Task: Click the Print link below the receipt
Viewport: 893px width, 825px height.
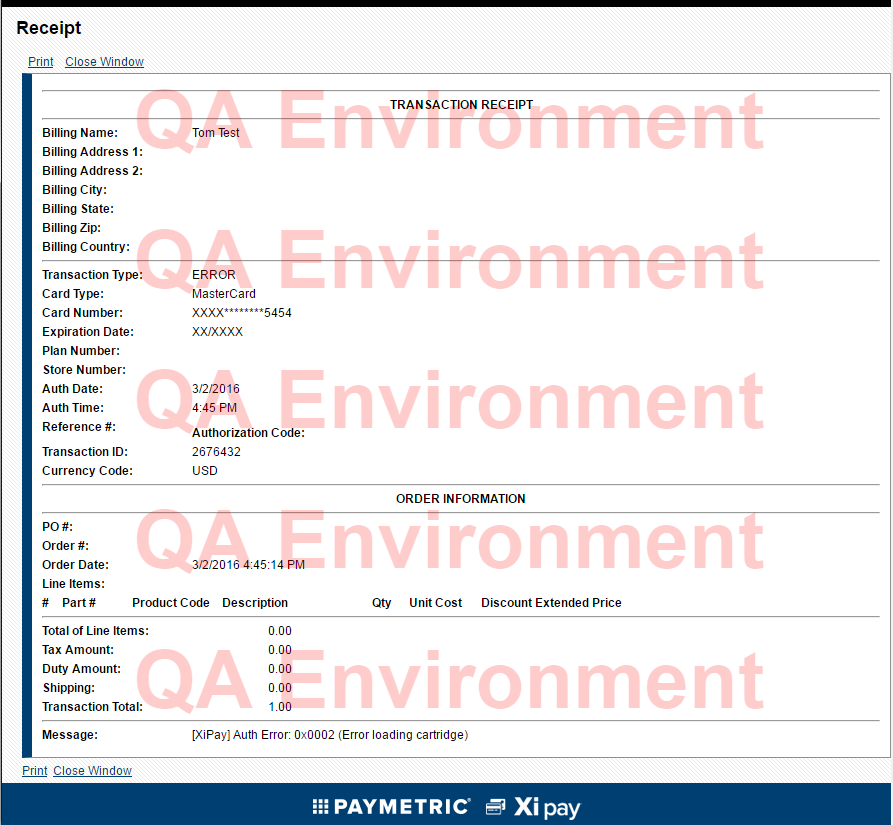Action: [x=35, y=771]
